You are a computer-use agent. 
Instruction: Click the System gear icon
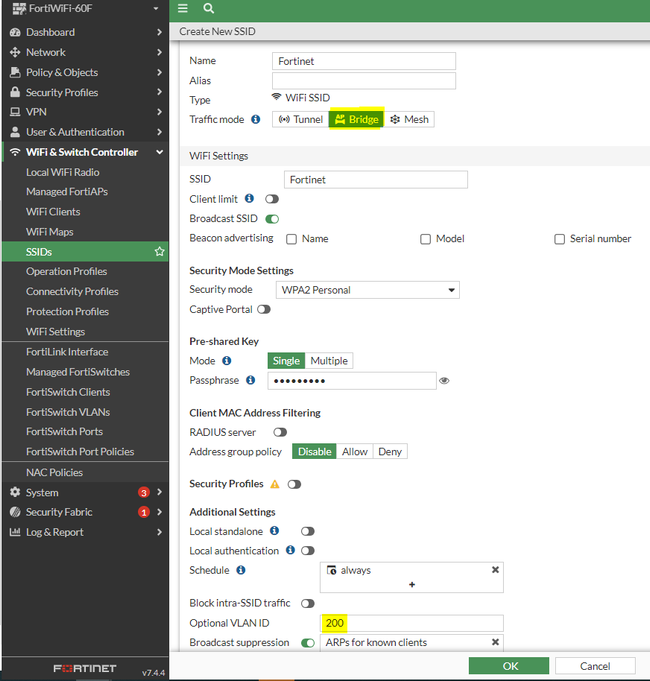15,492
